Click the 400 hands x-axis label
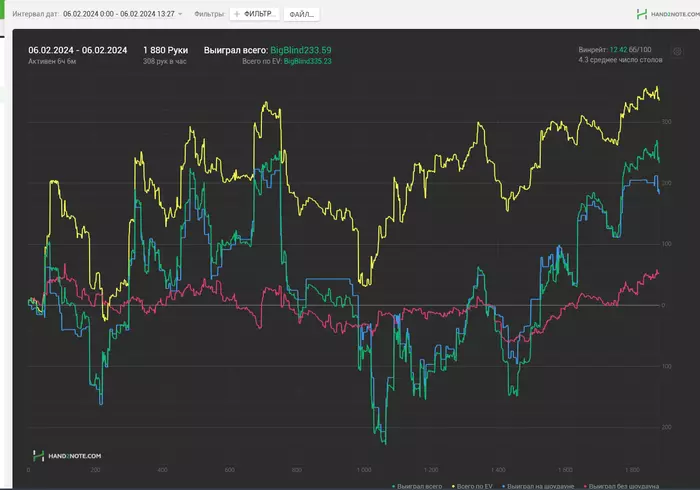The image size is (700, 490). (162, 469)
